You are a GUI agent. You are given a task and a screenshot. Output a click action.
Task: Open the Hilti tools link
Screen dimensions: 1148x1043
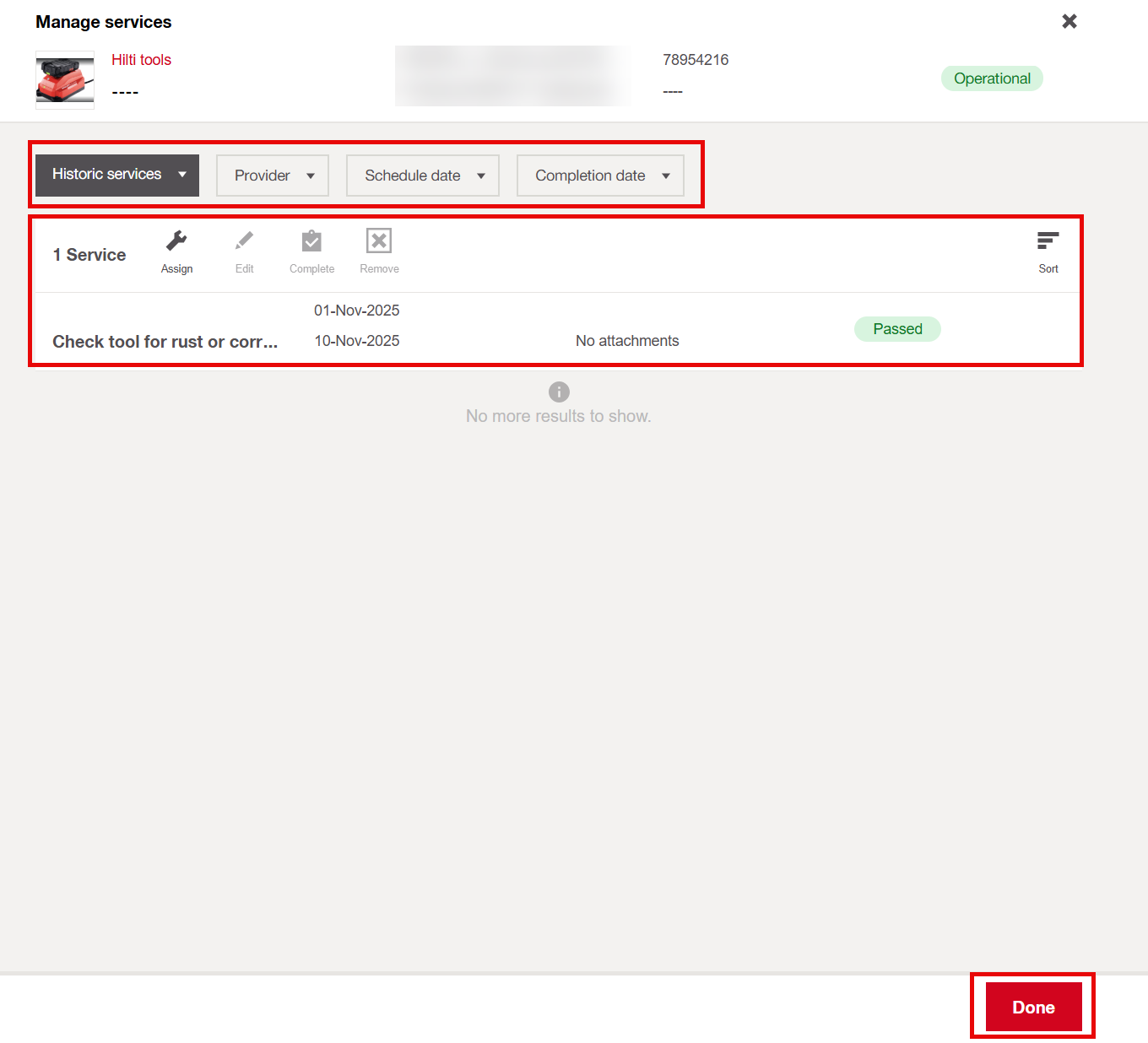[141, 60]
